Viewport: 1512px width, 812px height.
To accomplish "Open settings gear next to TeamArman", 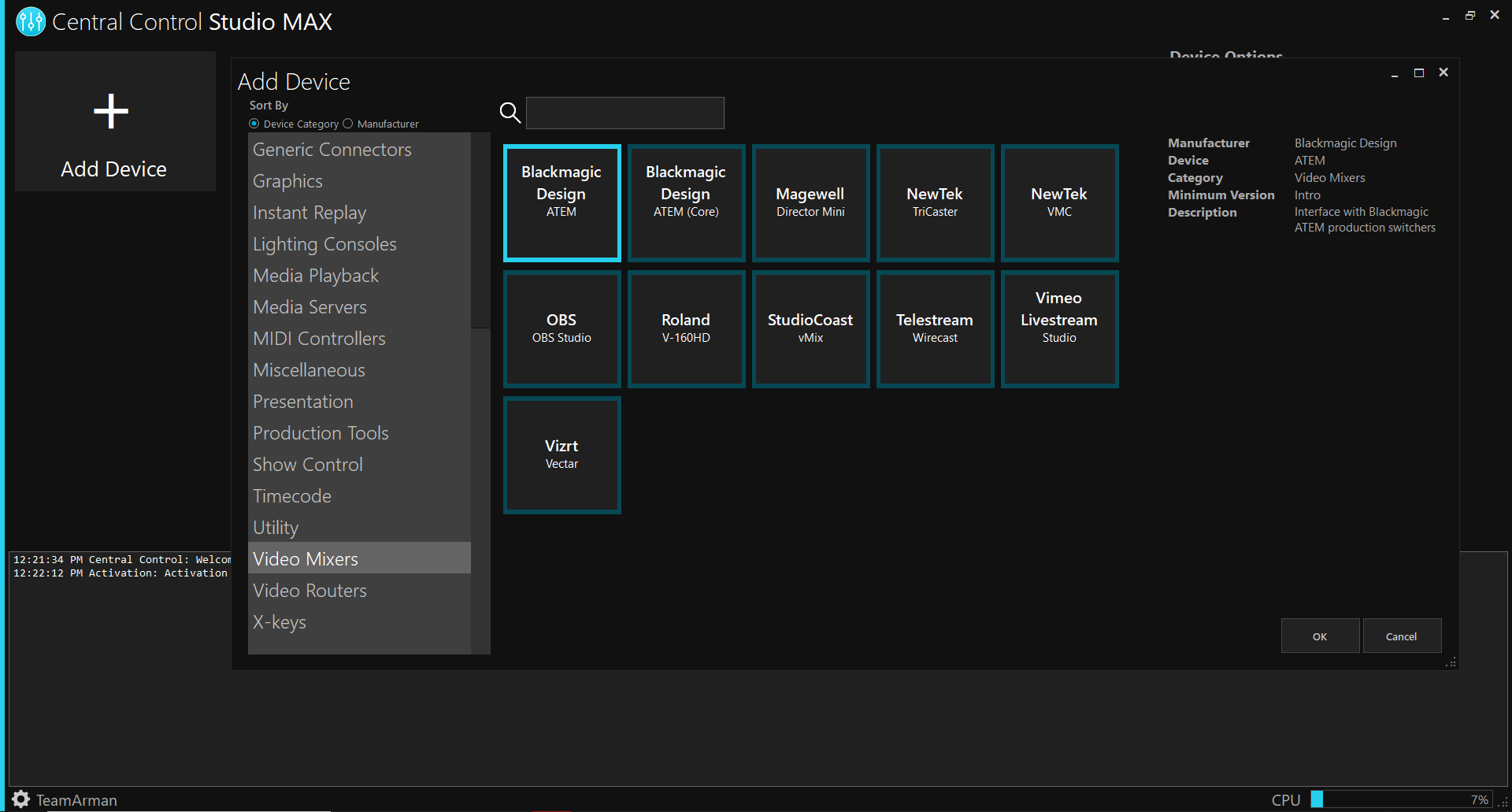I will click(21, 799).
